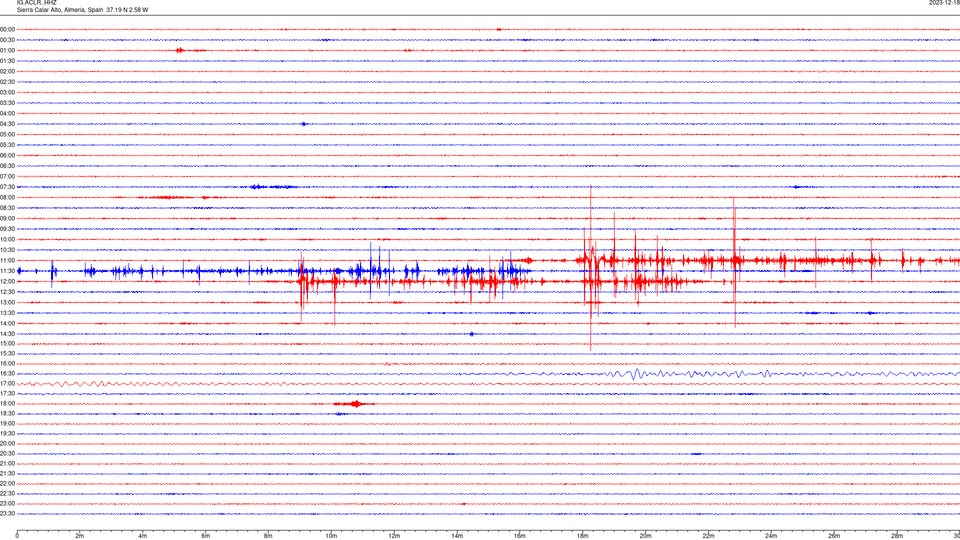Click the red burst on the 18:00 trace
Viewport: 960px width, 540px height.
(x=354, y=403)
